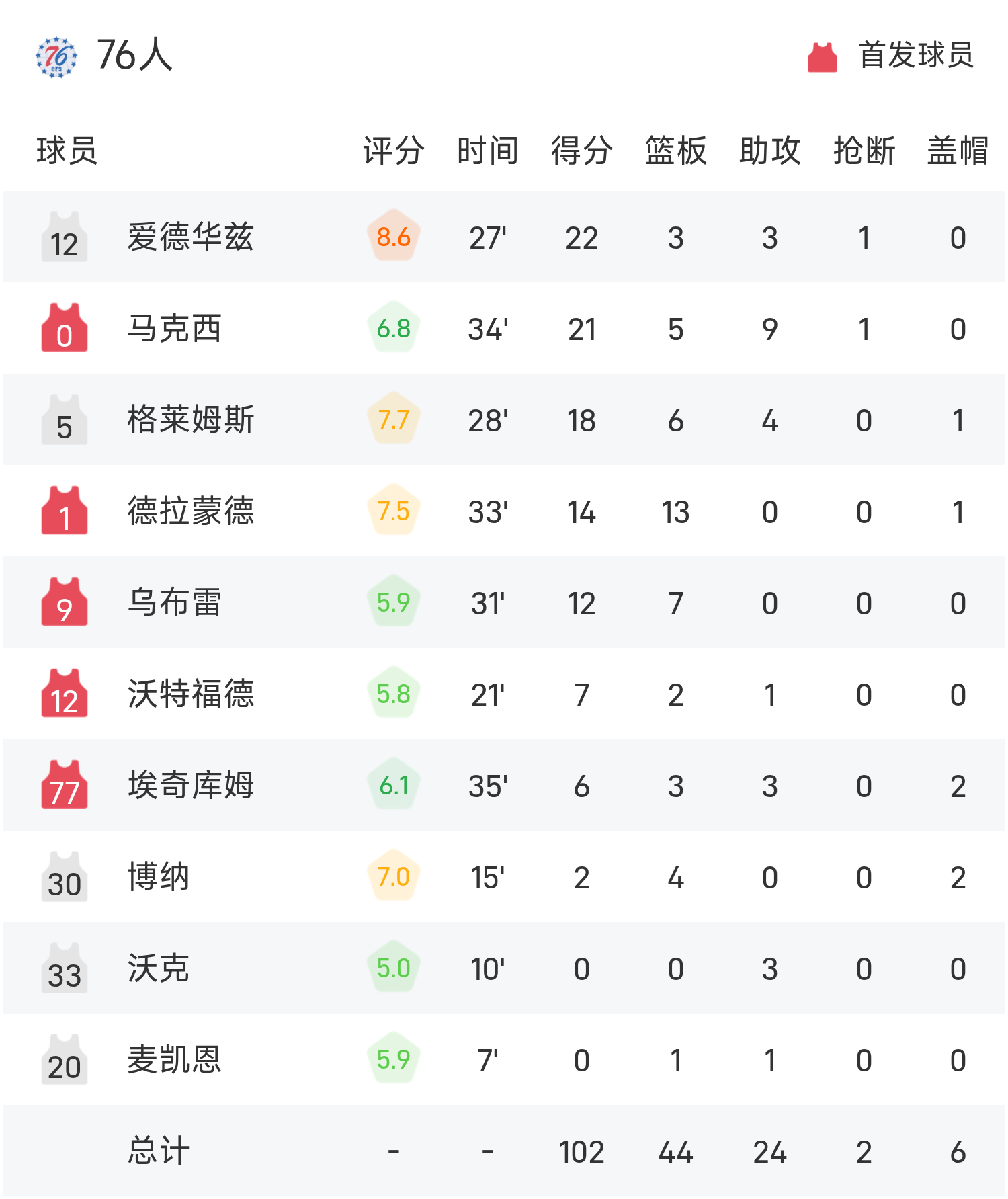Click the 总计 totals row label
This screenshot has height=1199, width=1008.
click(159, 1151)
